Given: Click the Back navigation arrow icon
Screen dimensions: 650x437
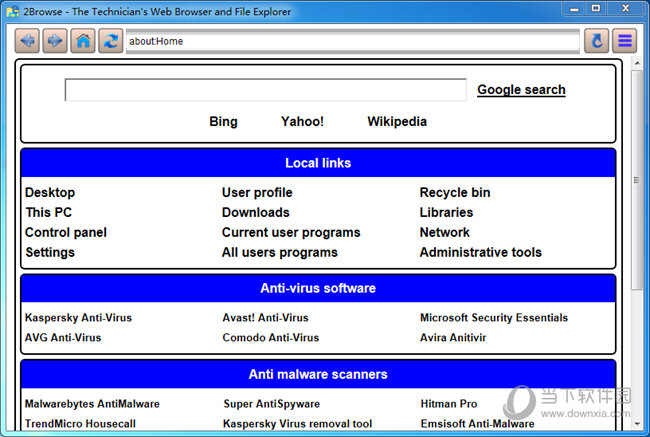Looking at the screenshot, I should pos(27,41).
